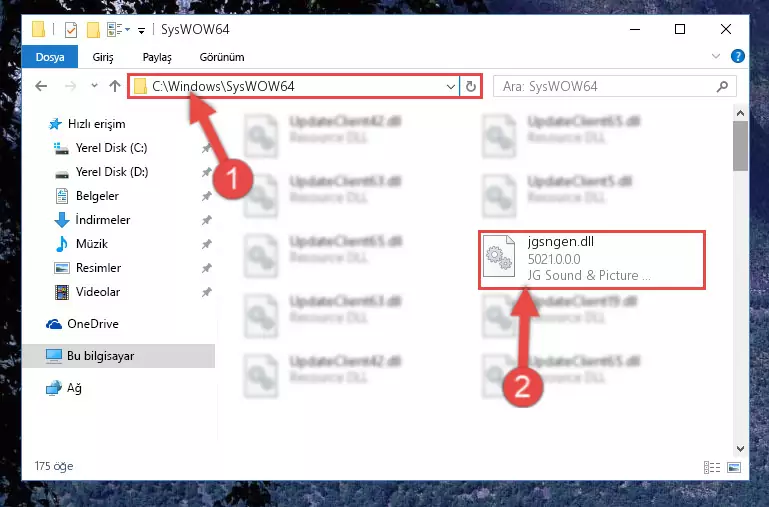Switch to large icons view icon
The height and width of the screenshot is (507, 769).
point(734,467)
